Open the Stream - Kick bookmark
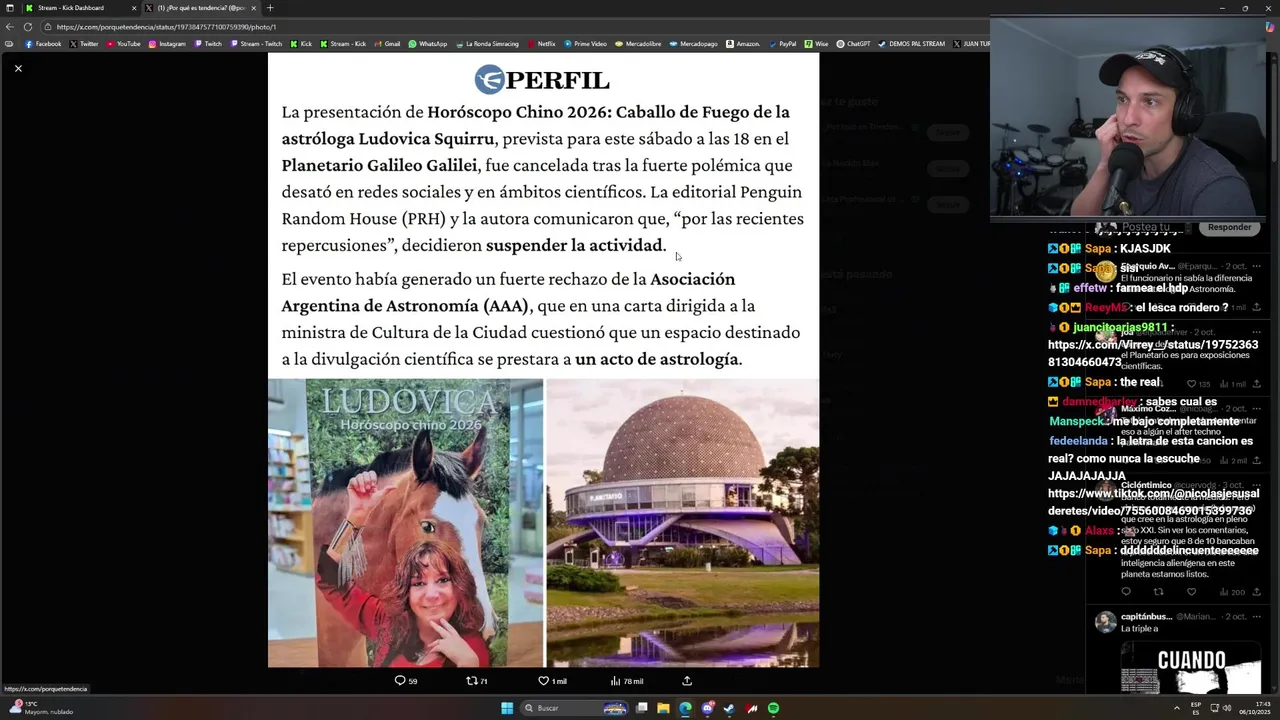The height and width of the screenshot is (720, 1280). 343,44
